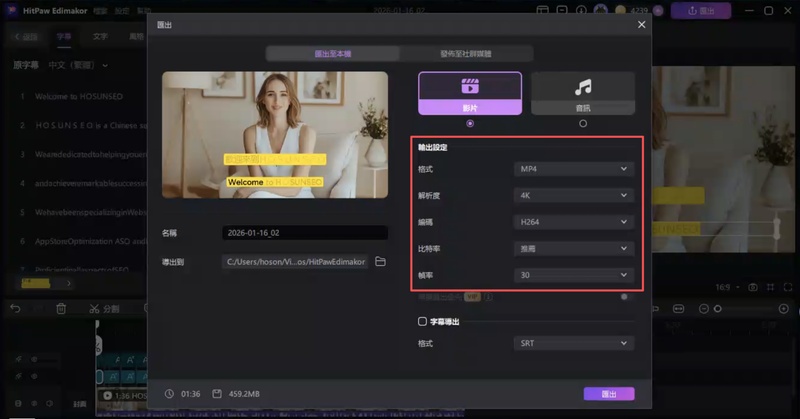The width and height of the screenshot is (800, 419).
Task: Open the 格式 MP4 dropdown
Action: coord(573,169)
